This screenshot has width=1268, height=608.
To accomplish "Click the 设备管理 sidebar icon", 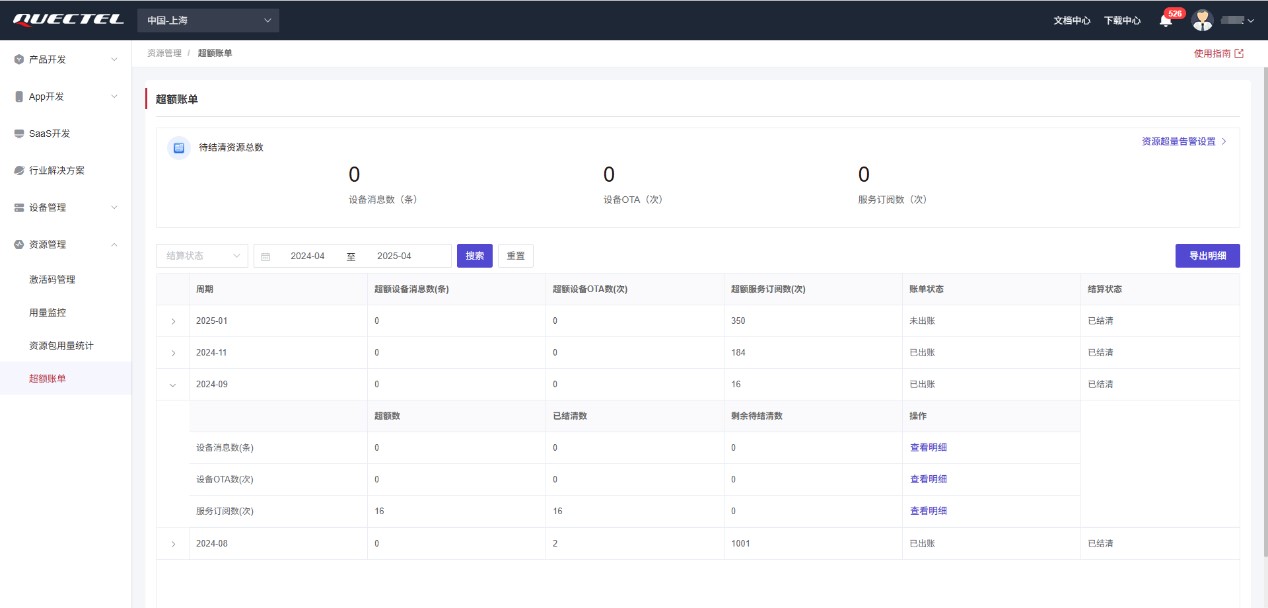I will pos(19,208).
